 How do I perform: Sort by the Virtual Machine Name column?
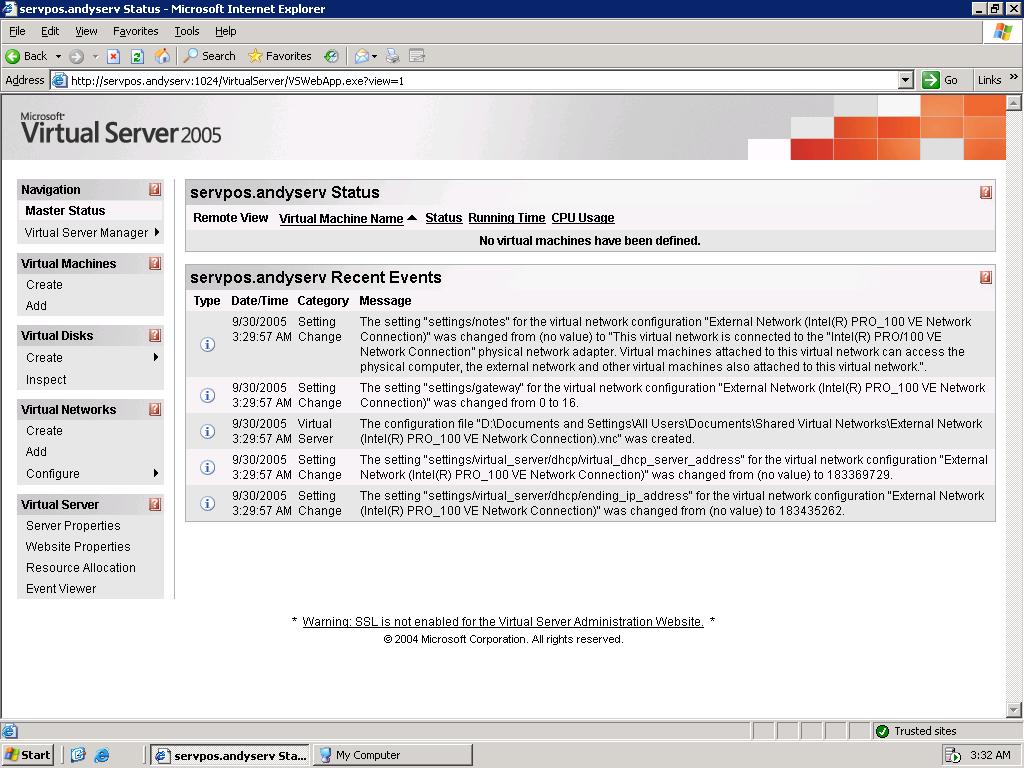[341, 218]
